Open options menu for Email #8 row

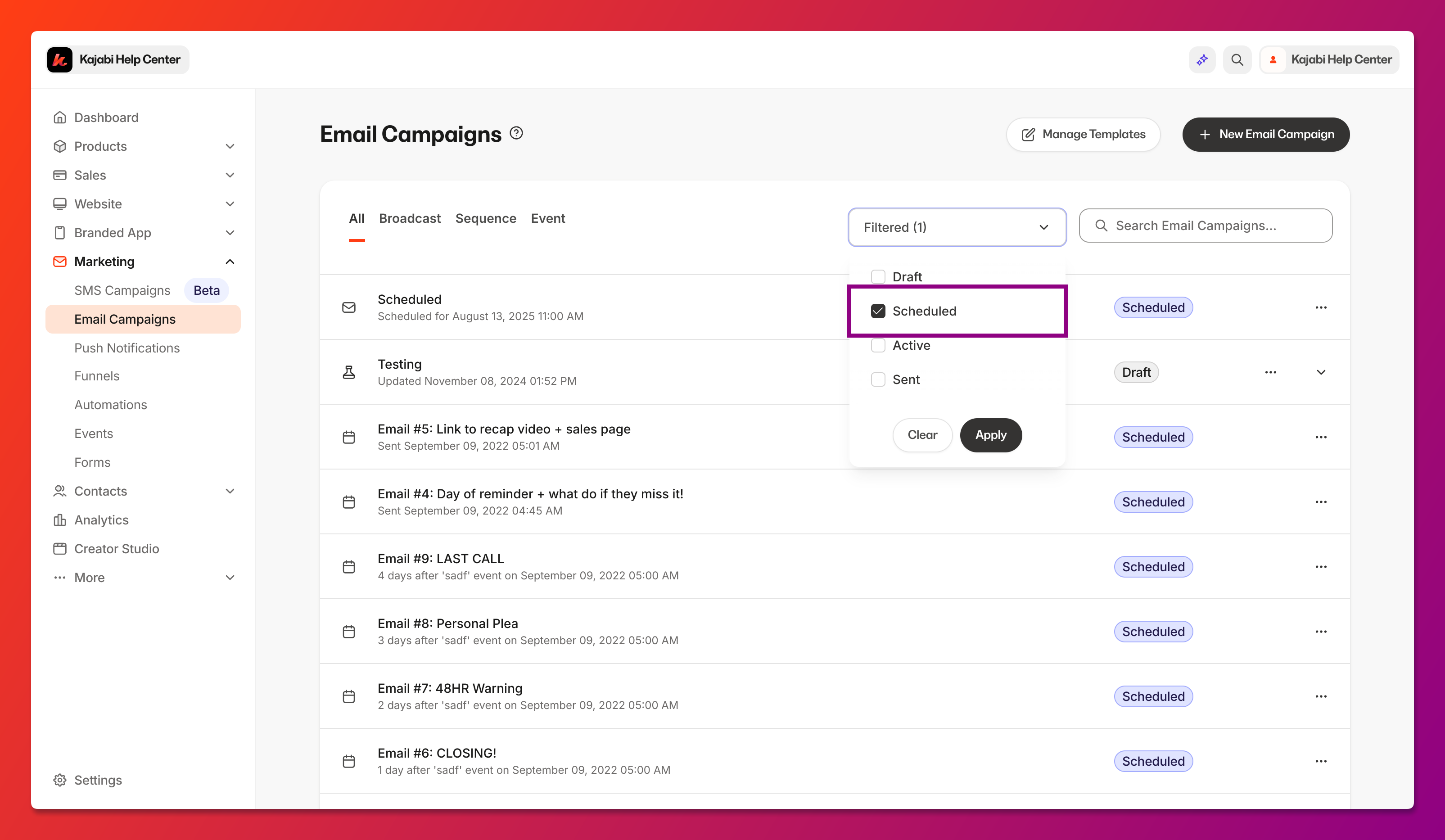pos(1321,631)
